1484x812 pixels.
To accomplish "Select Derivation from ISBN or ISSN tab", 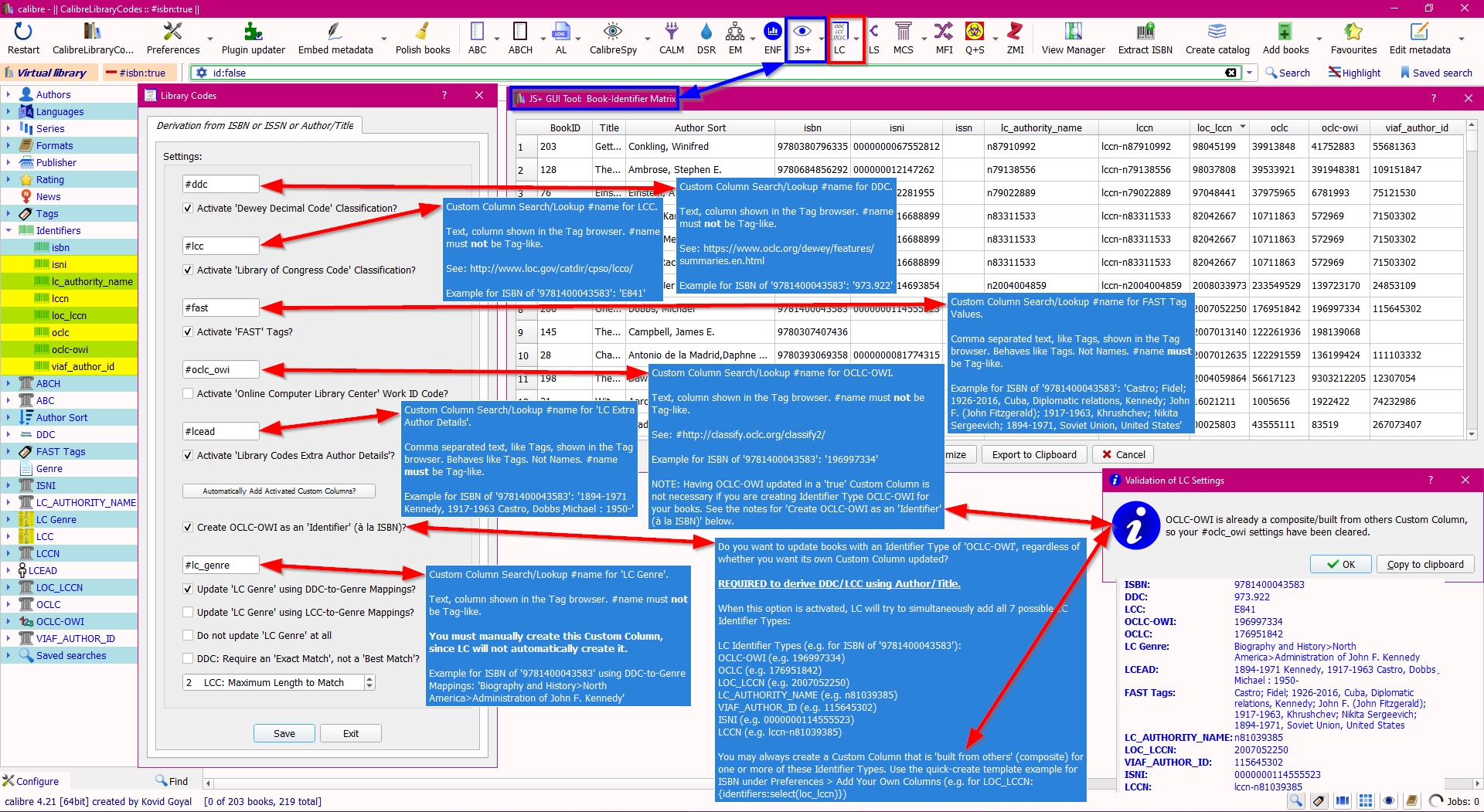I will [x=254, y=125].
